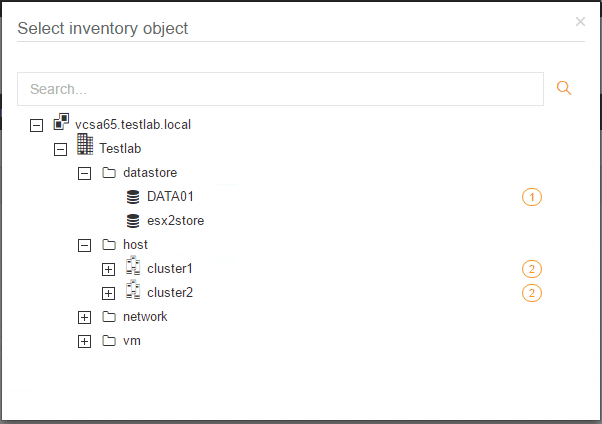Select the esx2store tree item
The height and width of the screenshot is (424, 602).
tap(175, 221)
